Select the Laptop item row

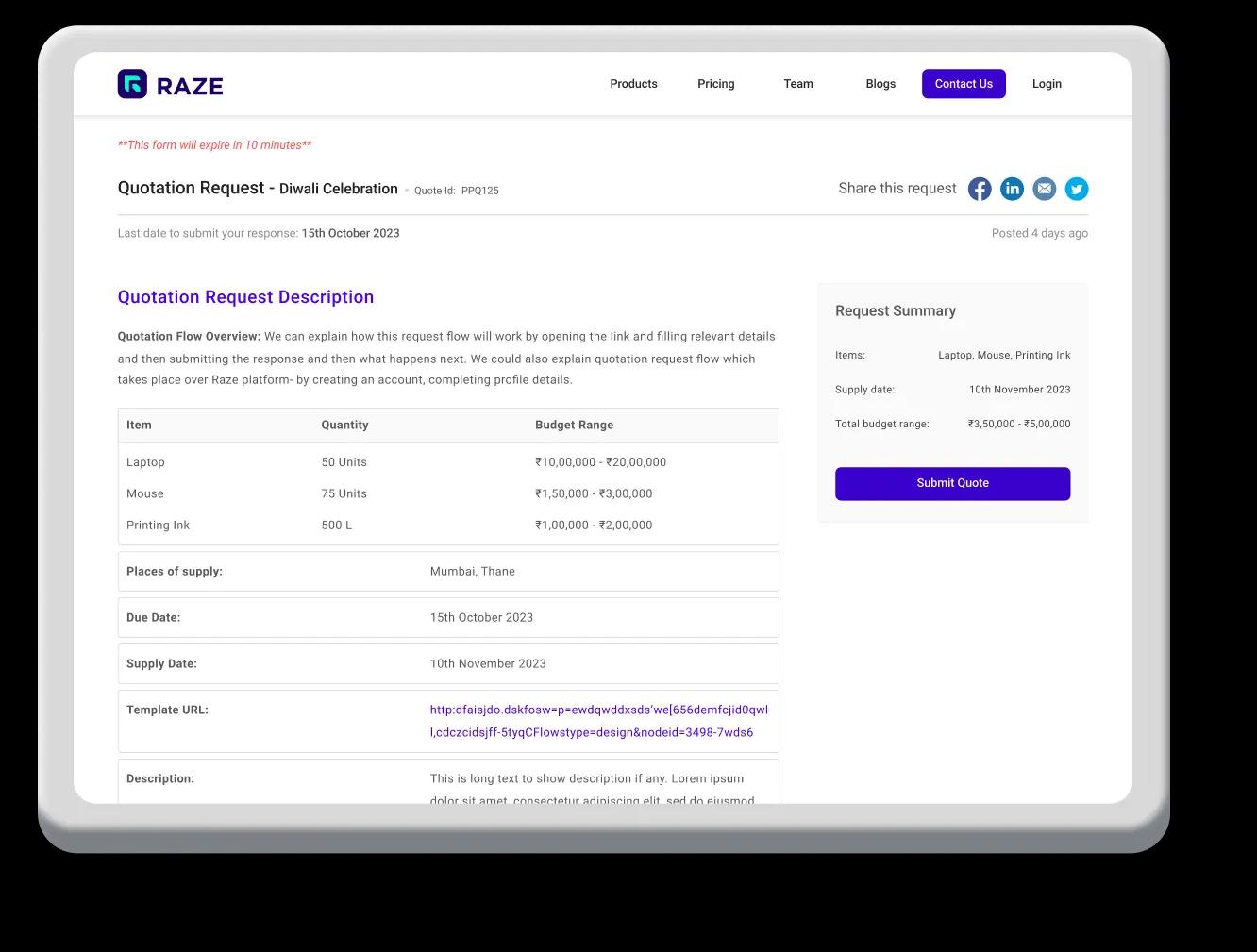[448, 462]
